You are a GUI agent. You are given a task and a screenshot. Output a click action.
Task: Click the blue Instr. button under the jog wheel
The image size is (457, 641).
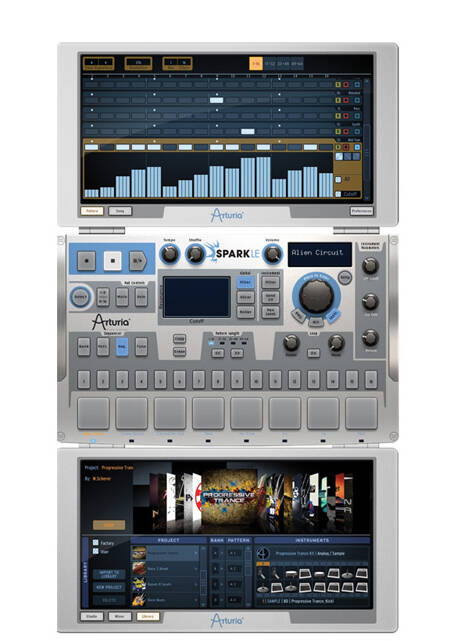pos(333,315)
